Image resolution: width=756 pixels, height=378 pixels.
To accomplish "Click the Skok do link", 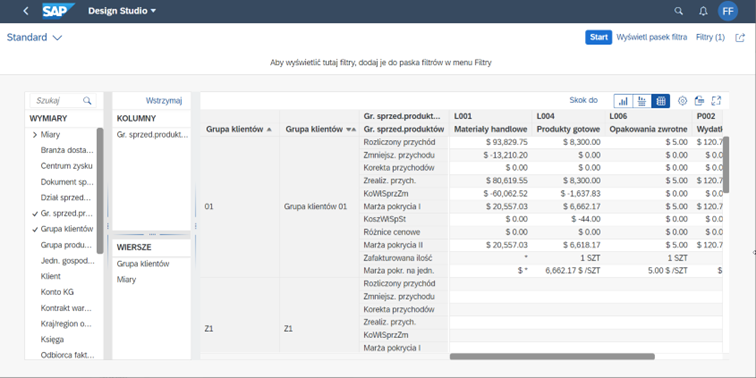I will [583, 100].
